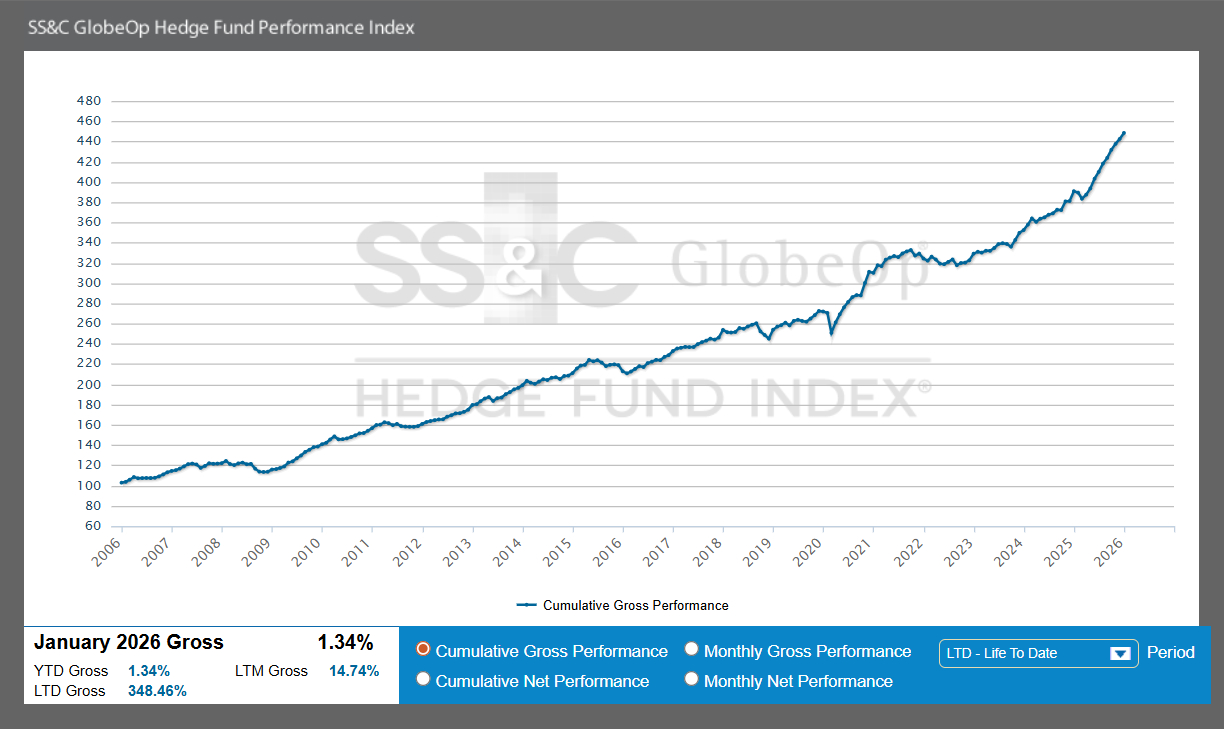The image size is (1224, 729).
Task: Click the LTM Gross 14.74% value
Action: [x=354, y=671]
